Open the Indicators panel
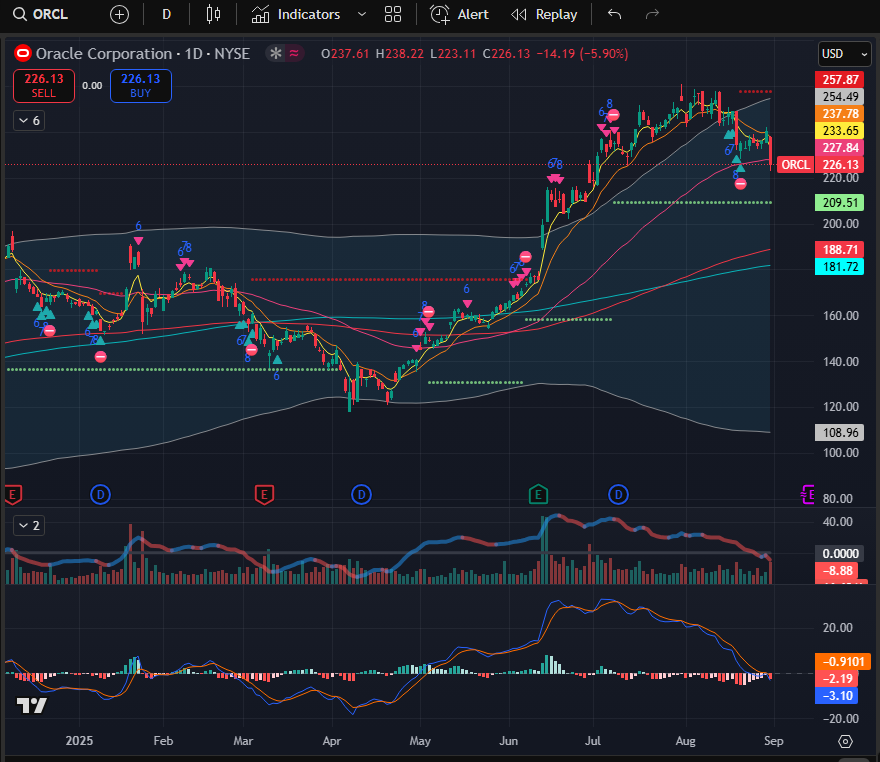Image resolution: width=880 pixels, height=762 pixels. point(297,14)
